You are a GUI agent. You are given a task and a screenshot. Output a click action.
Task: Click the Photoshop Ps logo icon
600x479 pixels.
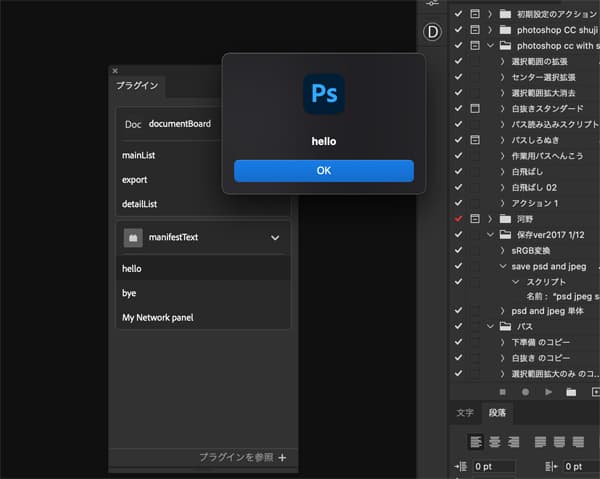323,95
